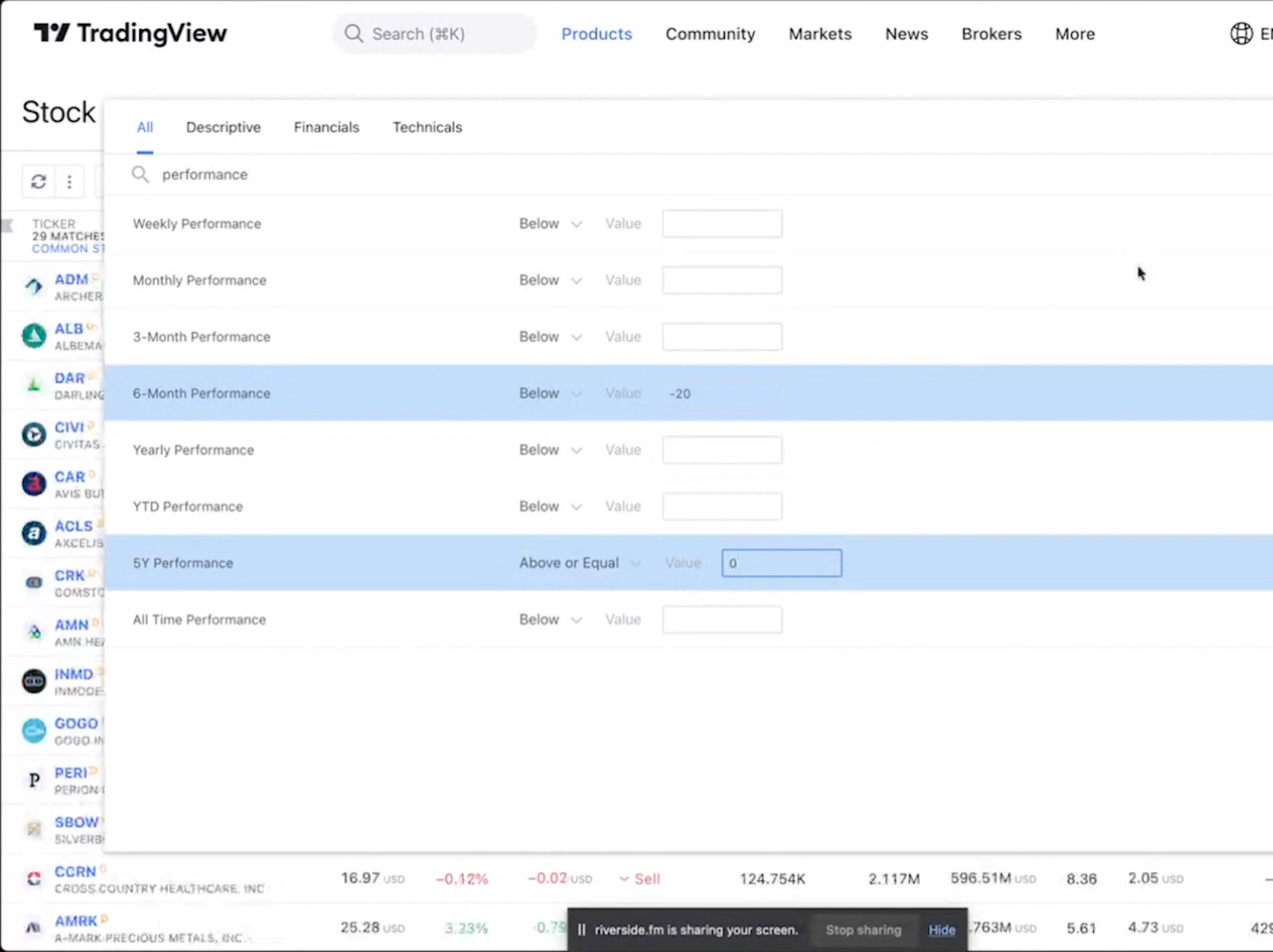The image size is (1273, 952).
Task: Open the Markets menu
Action: coord(820,34)
